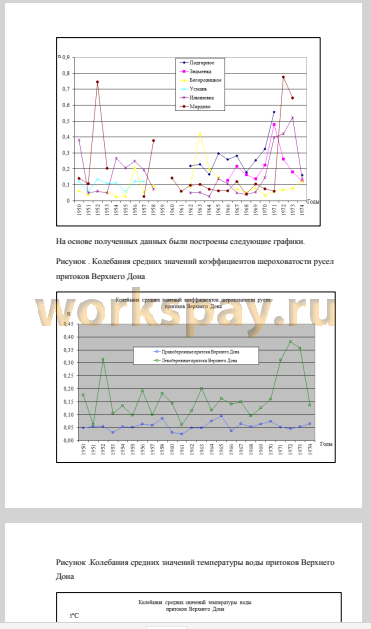Click the Годы axis label on first chart
Viewport: 371px width, 629px height.
coord(313,202)
